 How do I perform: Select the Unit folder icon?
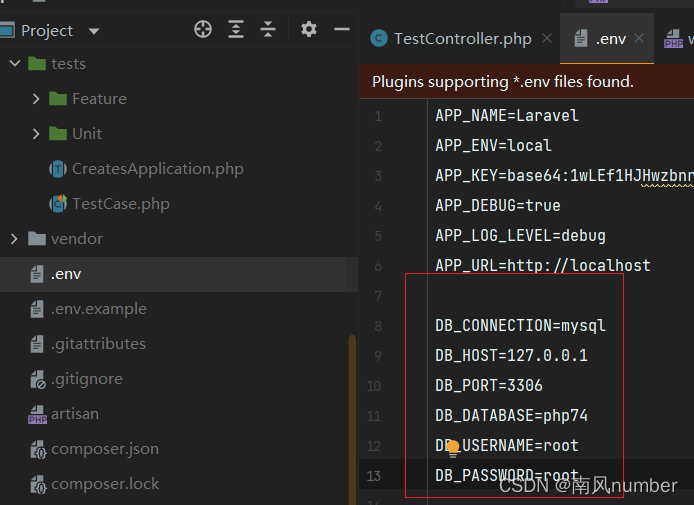tap(58, 134)
